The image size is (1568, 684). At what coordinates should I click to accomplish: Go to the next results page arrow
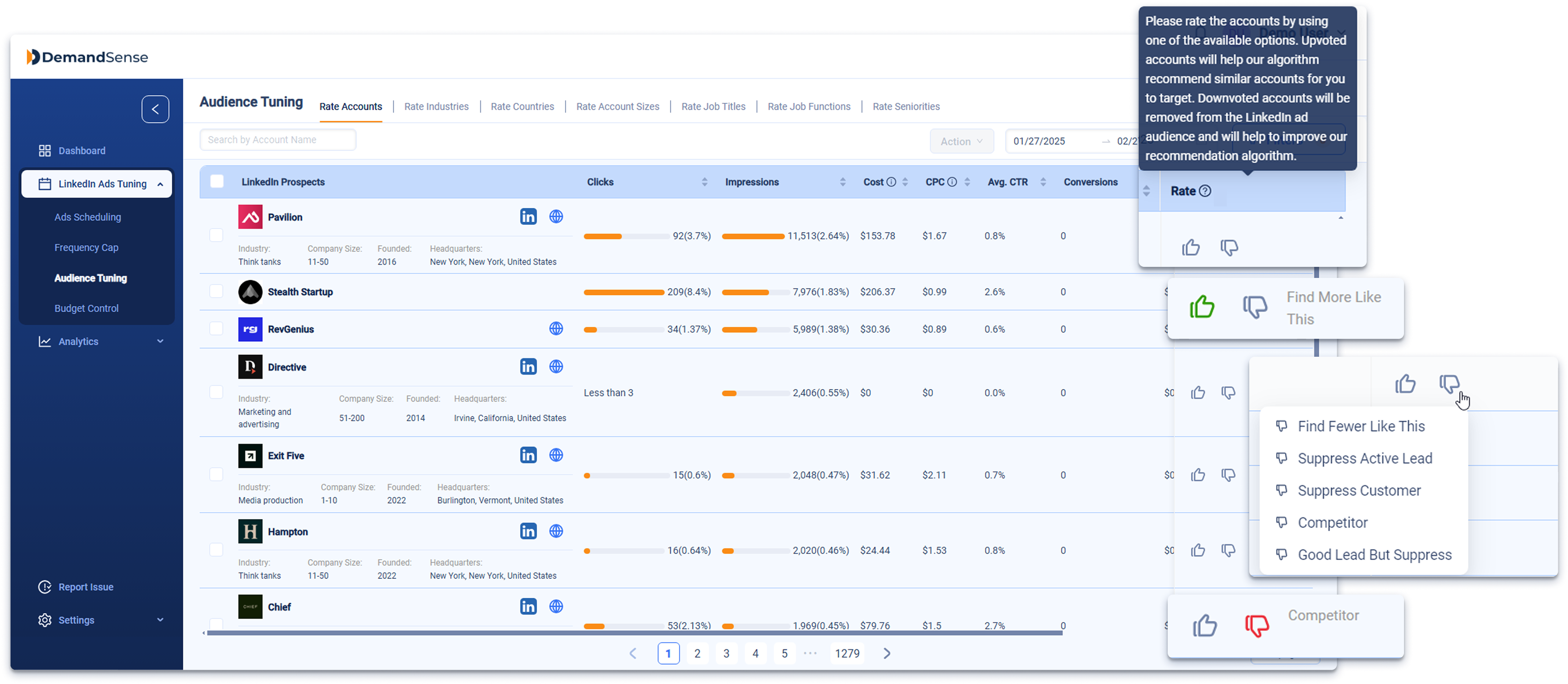pos(887,653)
